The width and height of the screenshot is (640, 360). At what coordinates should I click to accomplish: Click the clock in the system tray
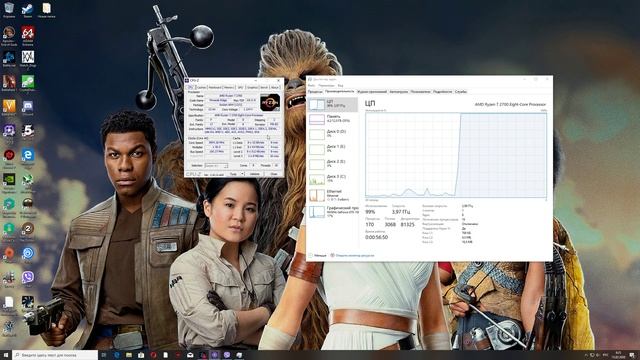(618, 355)
